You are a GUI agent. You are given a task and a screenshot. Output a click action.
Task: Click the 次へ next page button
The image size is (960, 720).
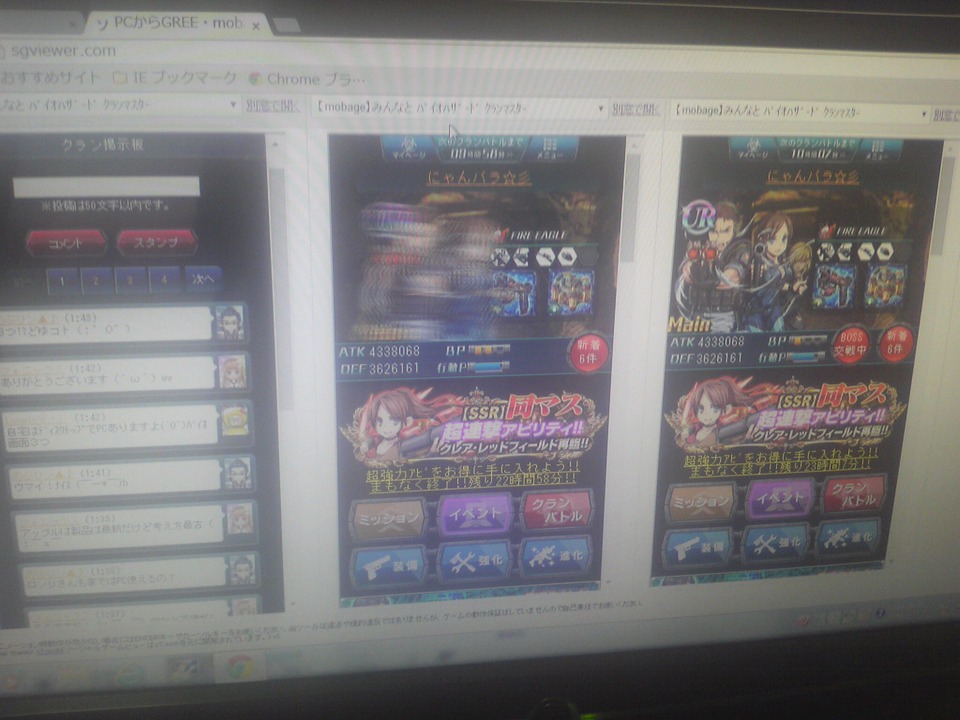pyautogui.click(x=203, y=279)
